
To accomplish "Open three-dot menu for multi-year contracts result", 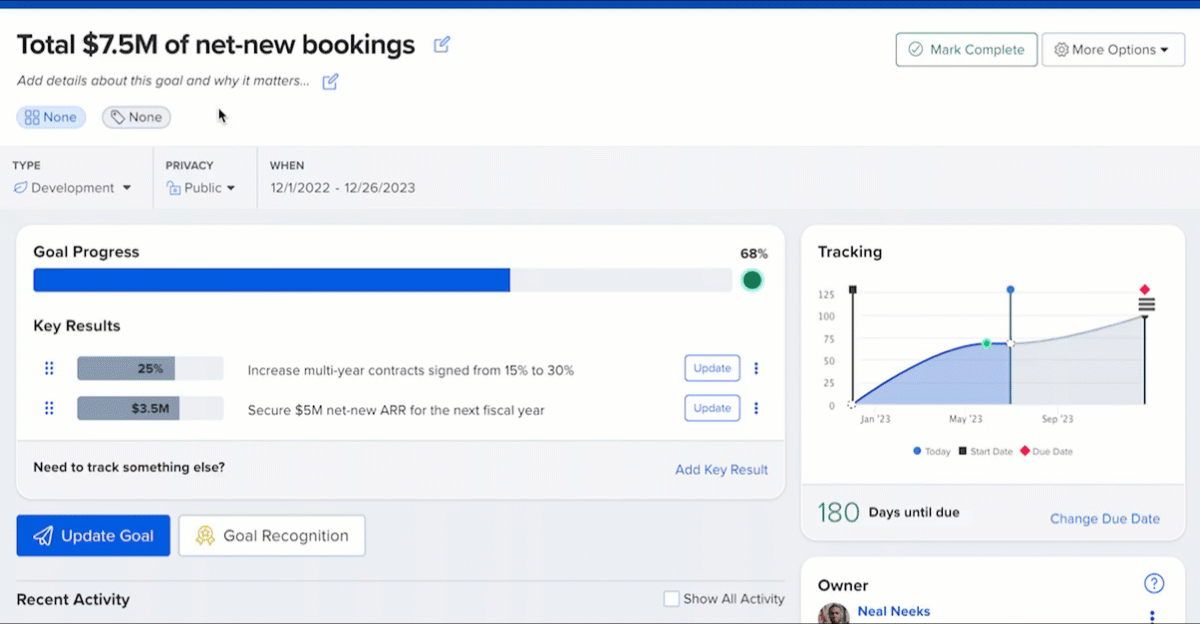I will 756,368.
